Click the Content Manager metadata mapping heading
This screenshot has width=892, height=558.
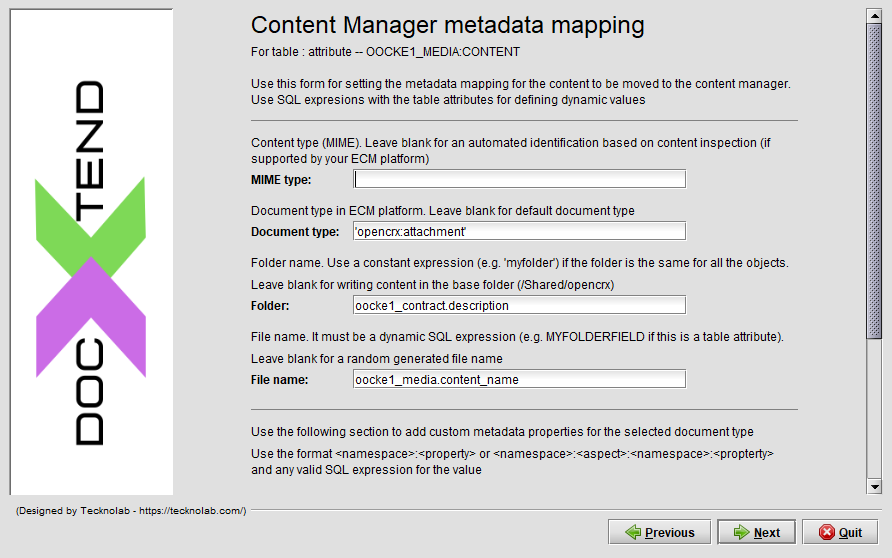coord(448,25)
